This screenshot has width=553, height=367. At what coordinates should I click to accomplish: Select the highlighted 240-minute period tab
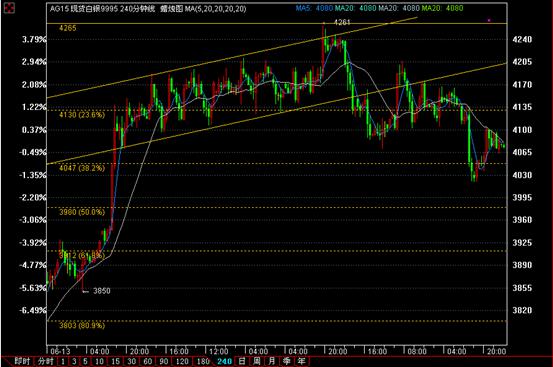coord(225,361)
